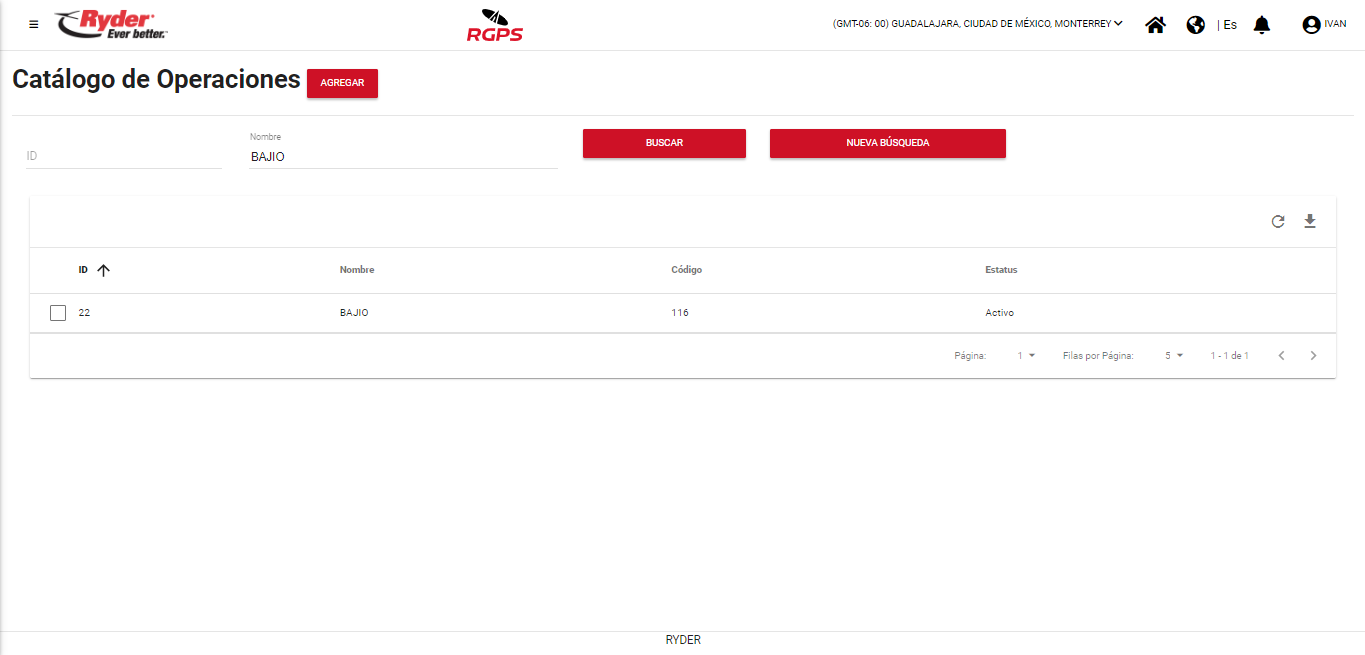Click the globe language icon

[x=1195, y=25]
